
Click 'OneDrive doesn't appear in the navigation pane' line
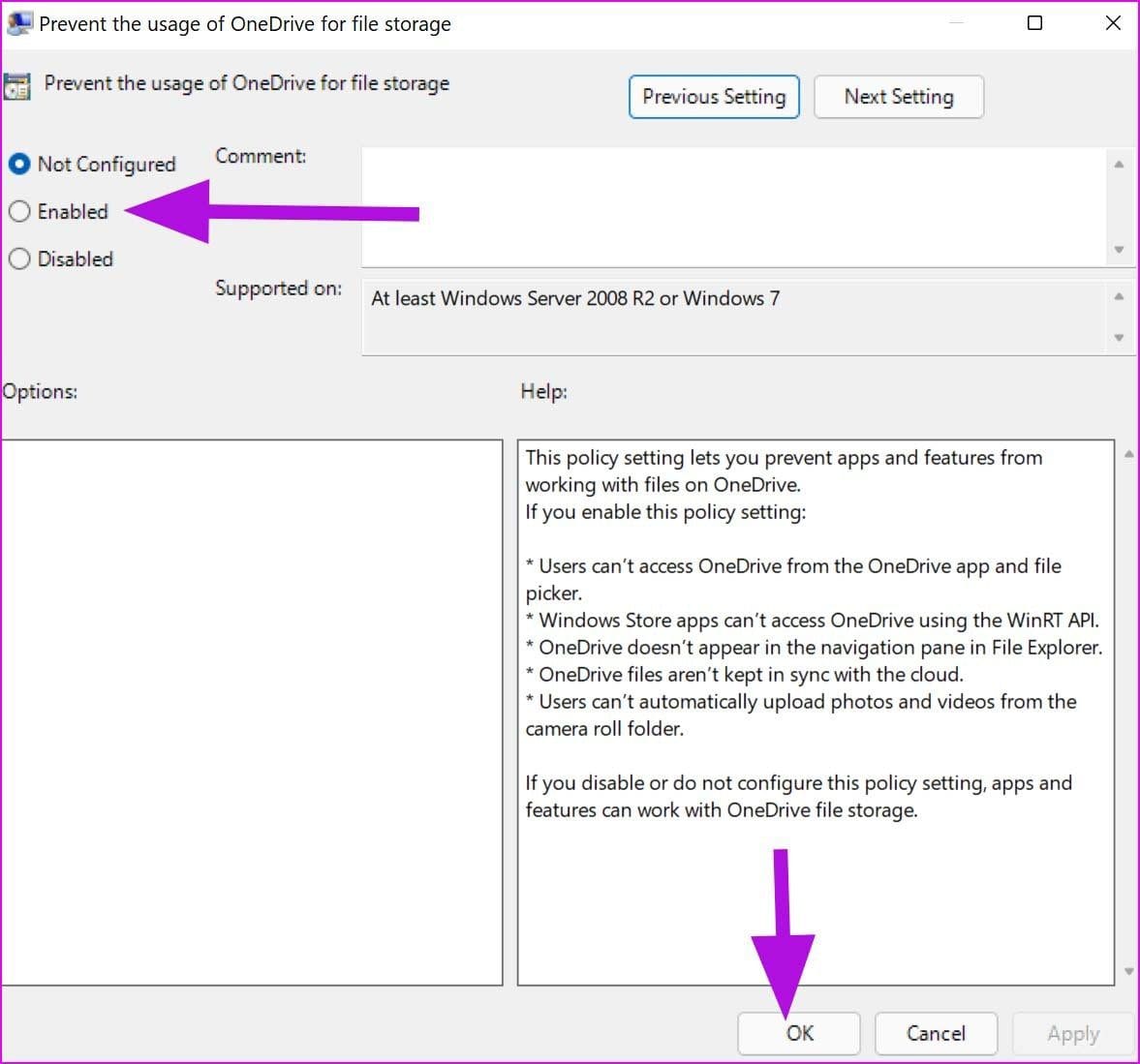814,648
